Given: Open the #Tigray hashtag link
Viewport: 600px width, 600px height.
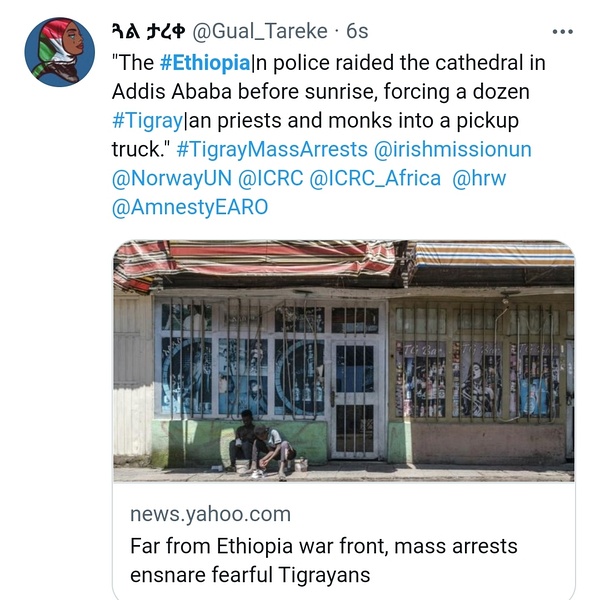Looking at the screenshot, I should (147, 121).
